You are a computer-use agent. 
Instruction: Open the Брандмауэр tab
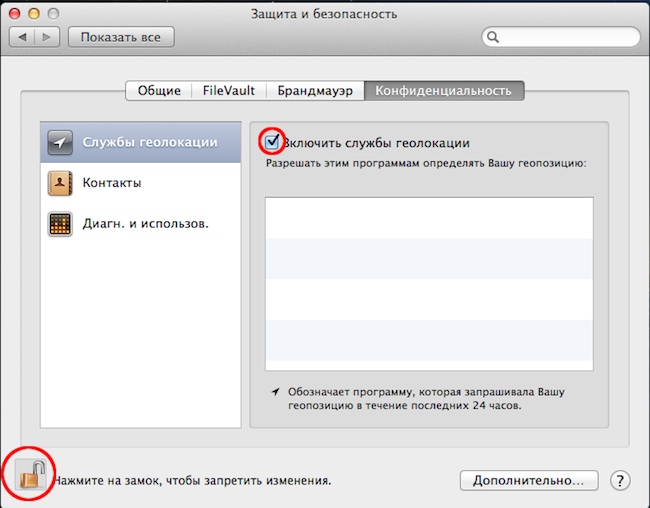click(314, 90)
